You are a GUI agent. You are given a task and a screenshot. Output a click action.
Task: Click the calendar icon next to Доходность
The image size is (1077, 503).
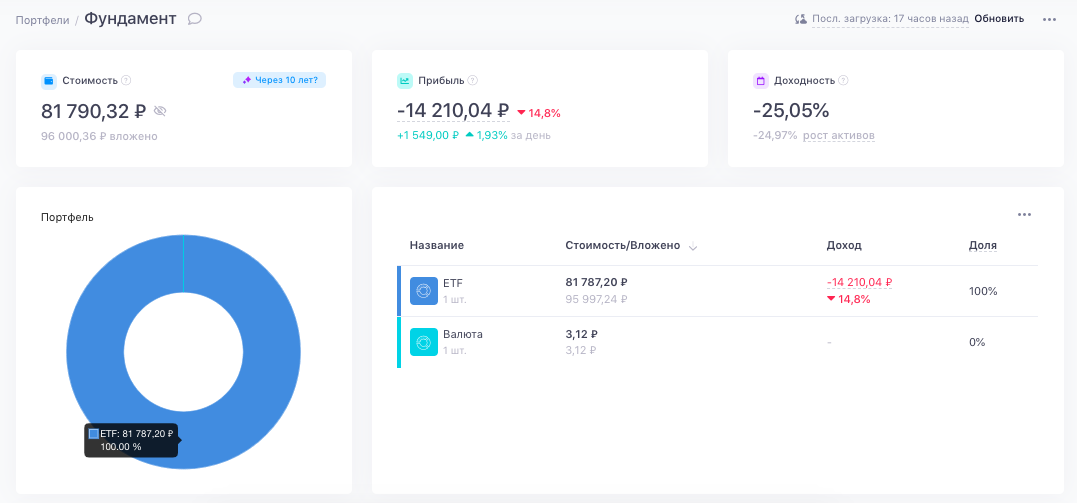760,81
